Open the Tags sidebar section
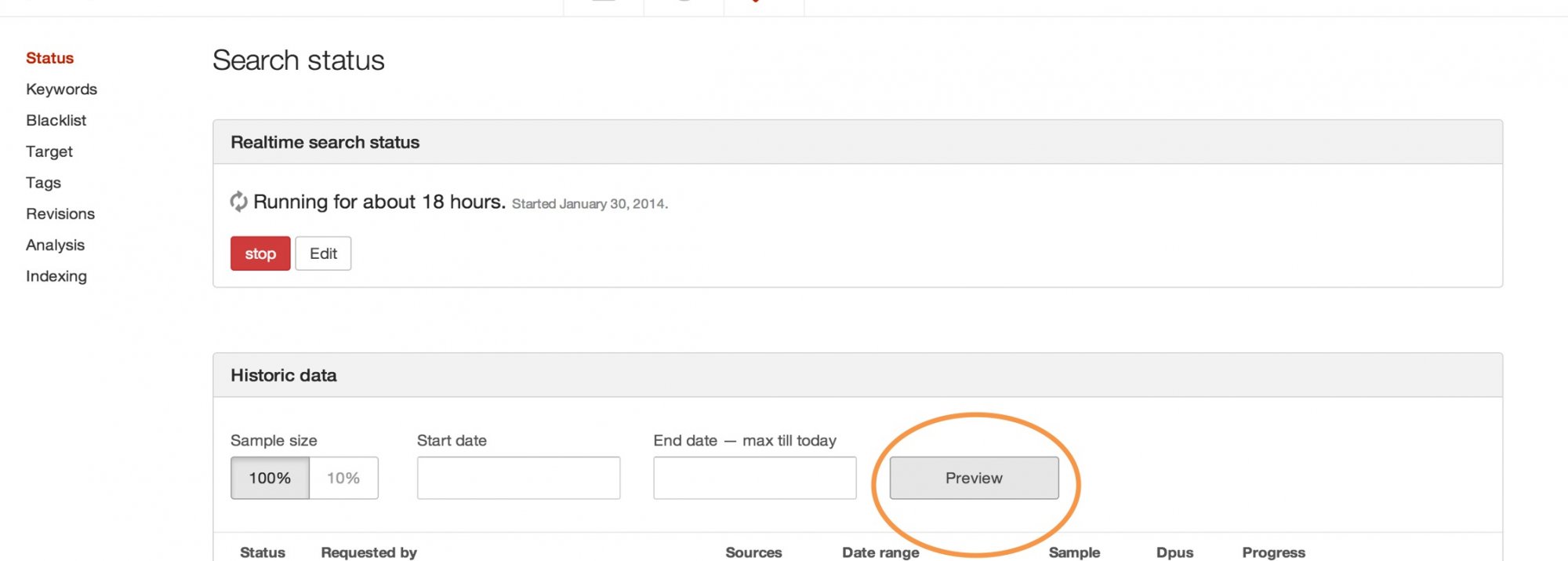 (43, 183)
